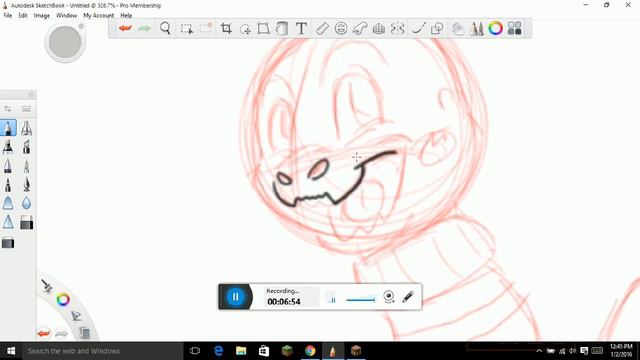Select the marker brush
The width and height of the screenshot is (640, 360).
pyautogui.click(x=8, y=147)
